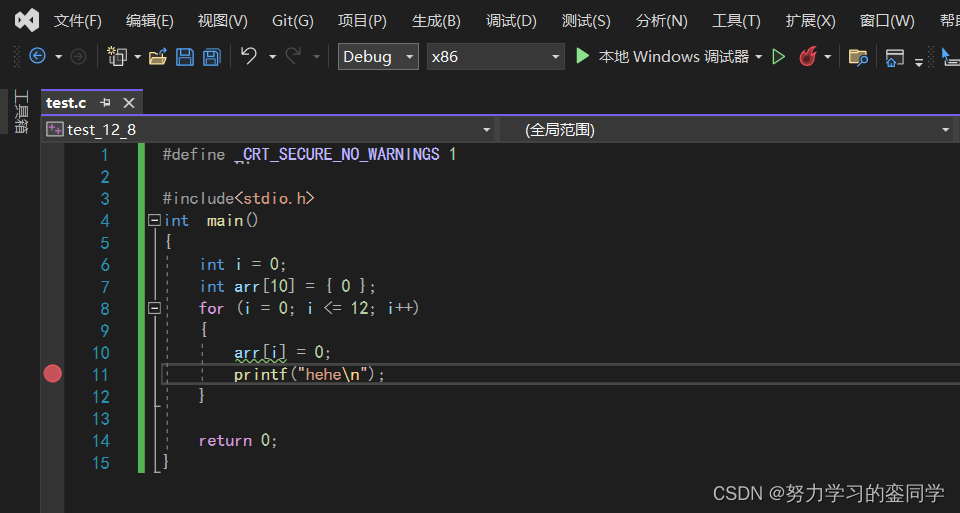Open the undo history dropdown arrow

(x=272, y=57)
